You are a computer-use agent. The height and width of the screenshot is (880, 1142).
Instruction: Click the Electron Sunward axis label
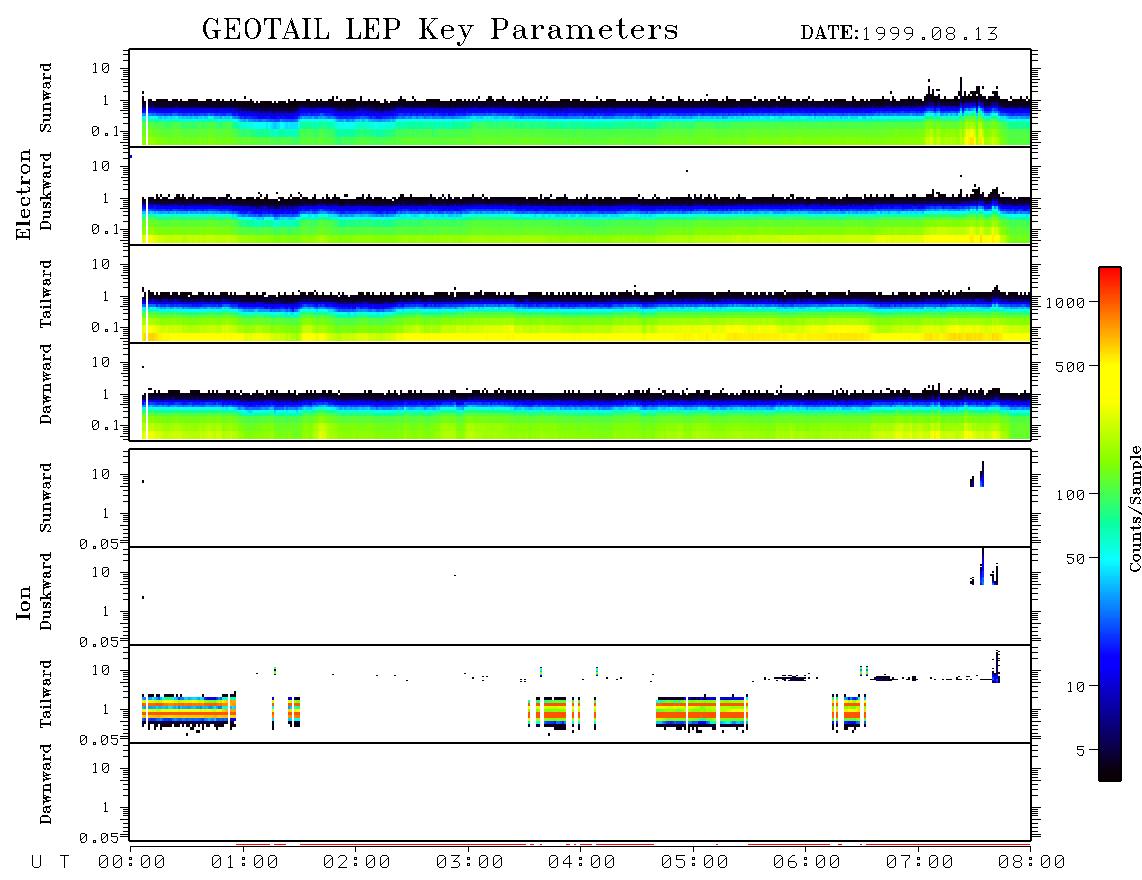46,98
